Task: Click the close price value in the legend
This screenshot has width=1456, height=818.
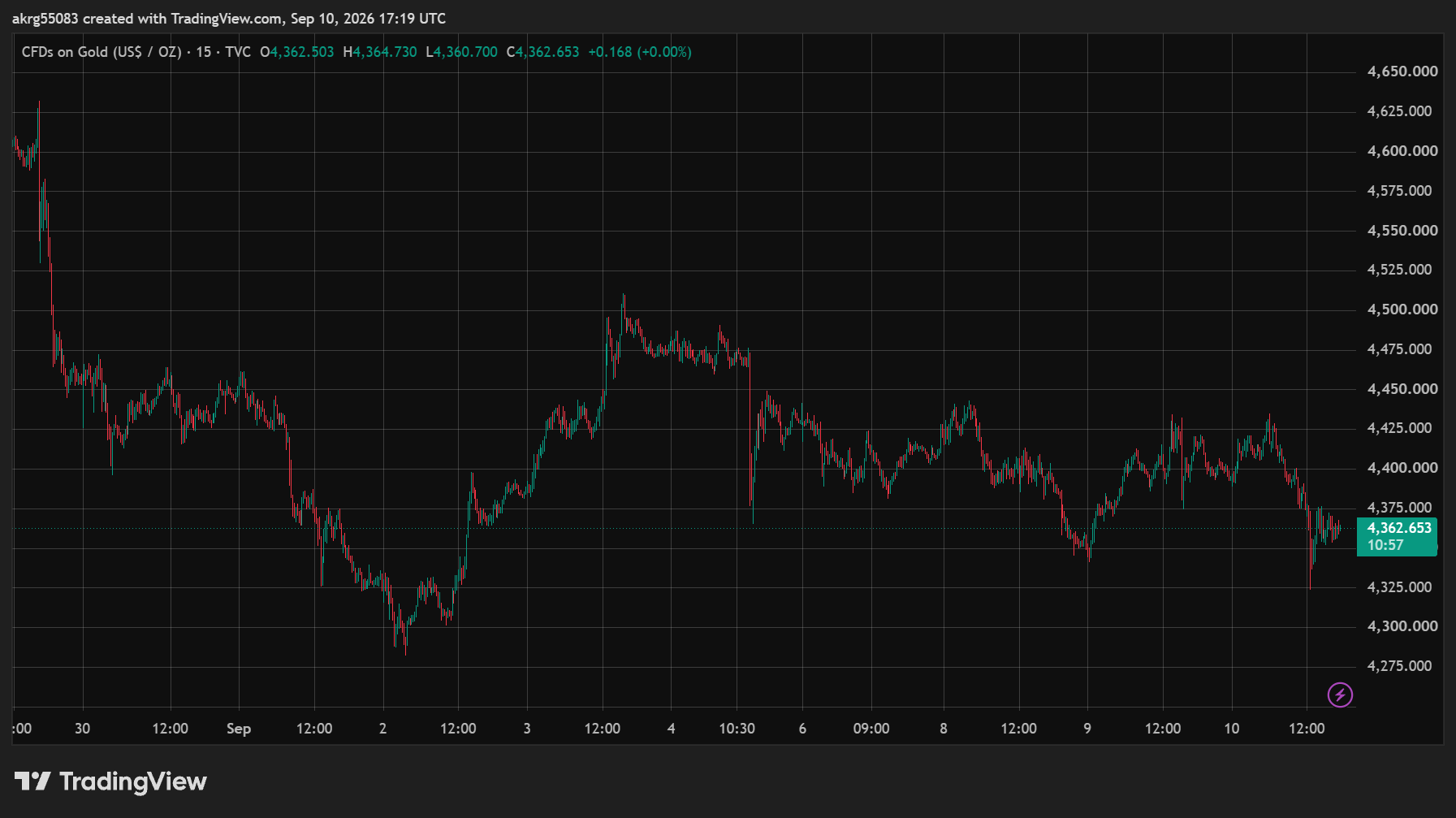Action: click(547, 52)
